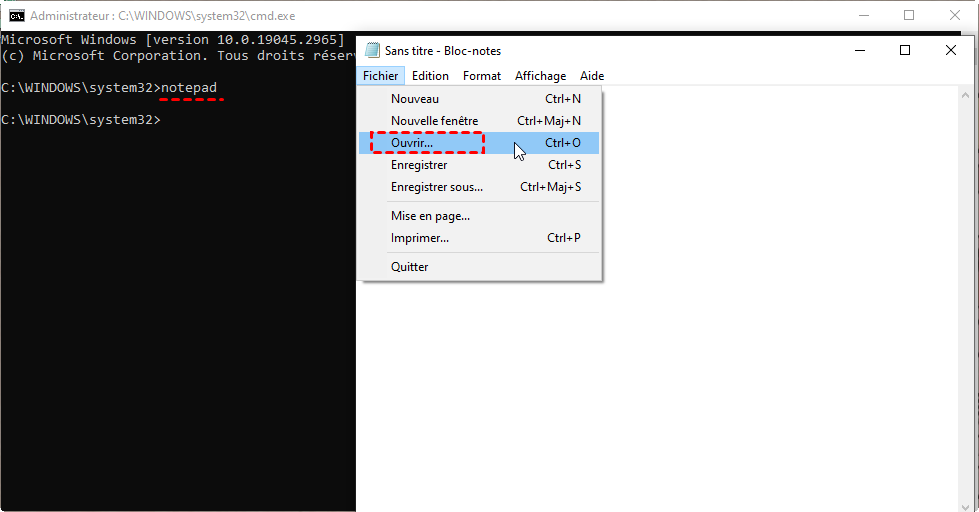Open the Fichier menu in Bloc-notes

point(380,76)
